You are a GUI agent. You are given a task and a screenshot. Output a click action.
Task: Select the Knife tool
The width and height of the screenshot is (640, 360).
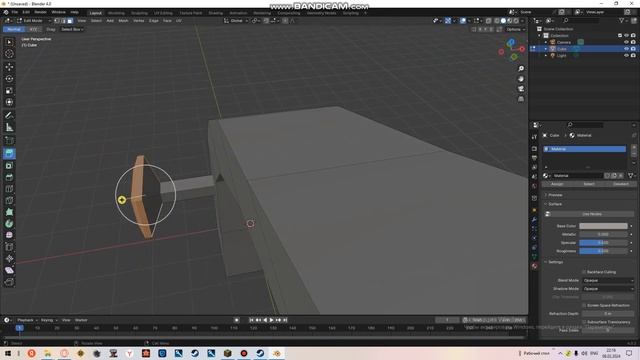(x=9, y=200)
